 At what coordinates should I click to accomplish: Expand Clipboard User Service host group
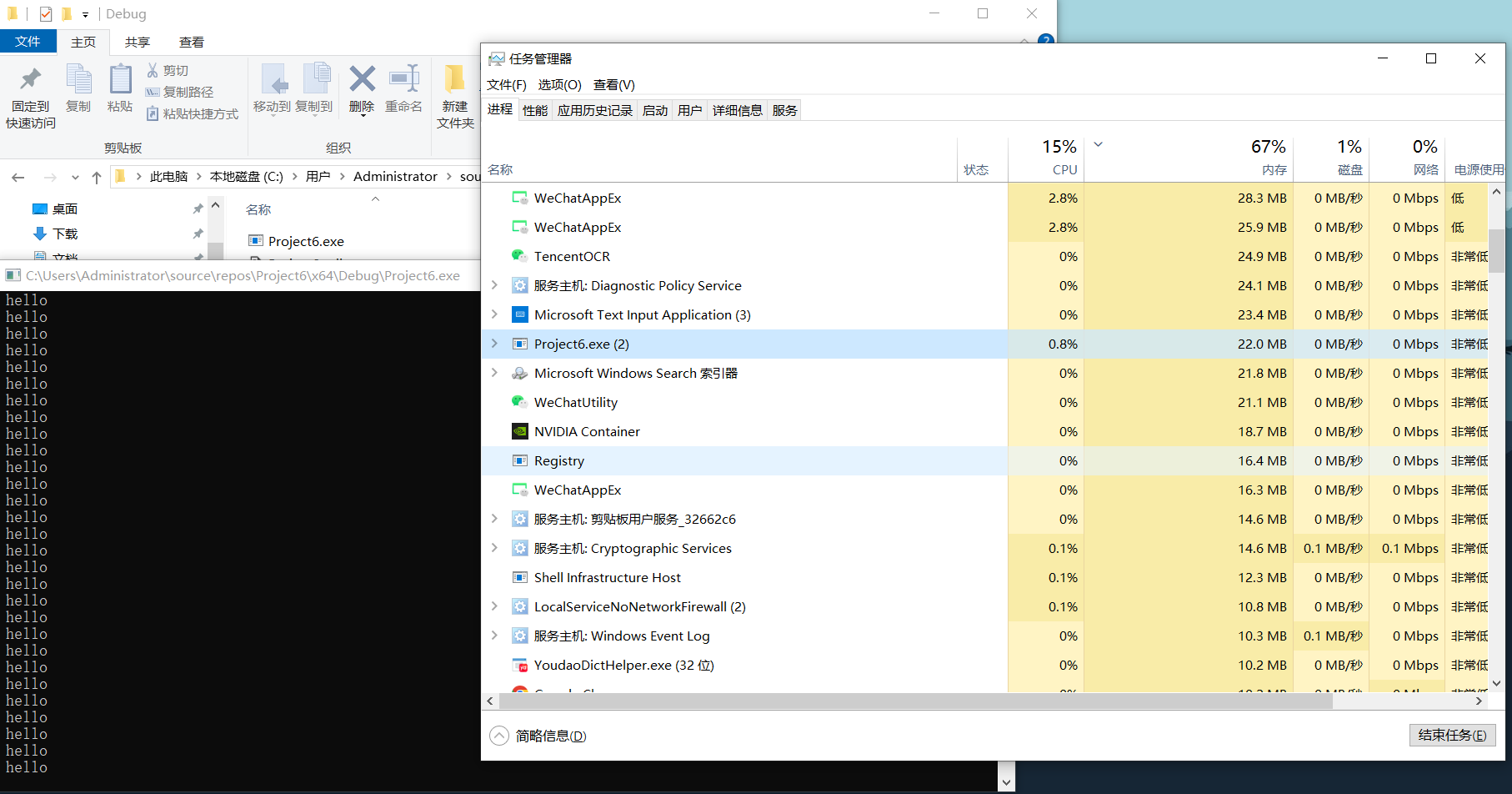click(495, 519)
